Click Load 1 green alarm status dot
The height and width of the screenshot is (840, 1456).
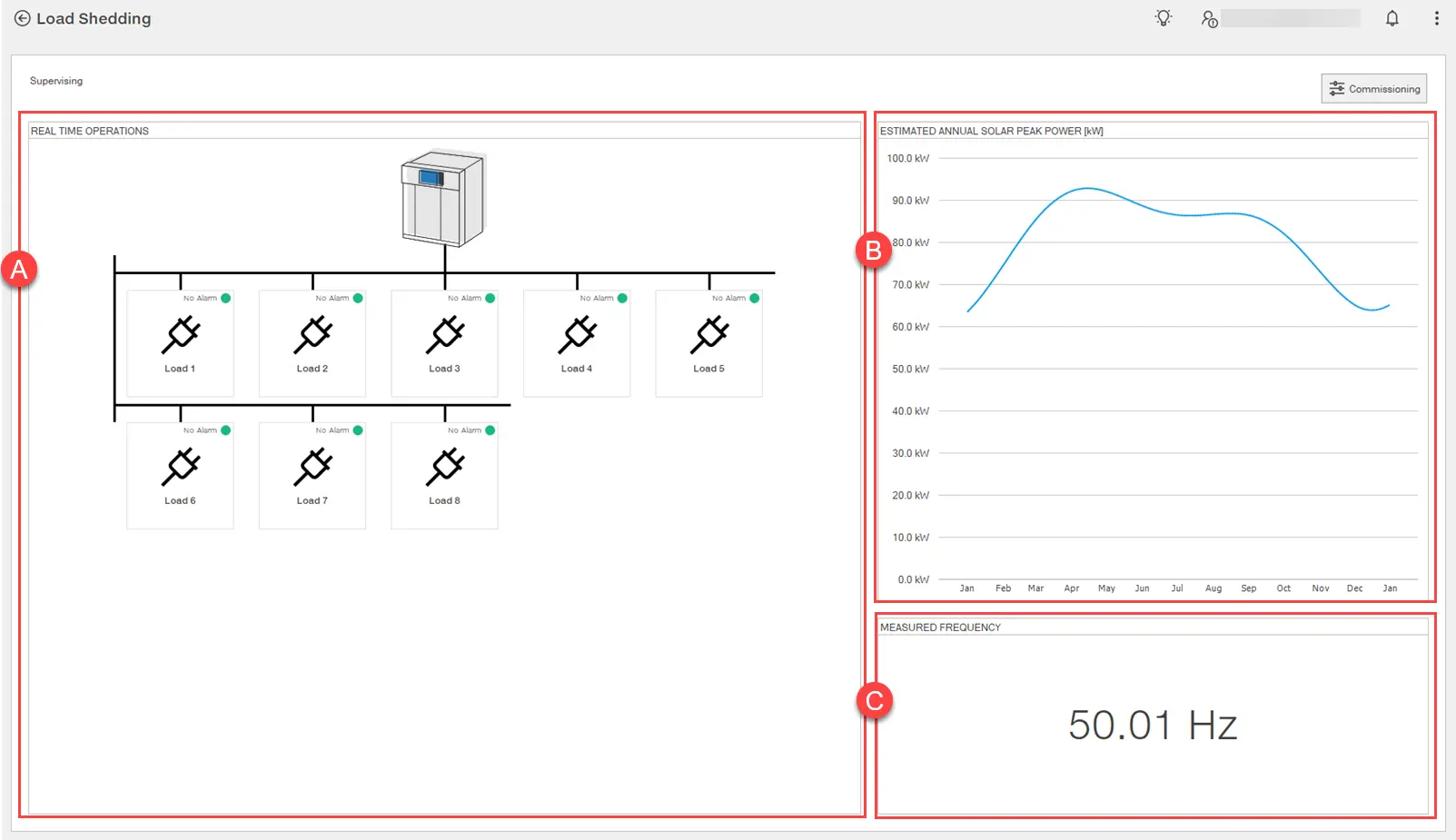coord(225,298)
